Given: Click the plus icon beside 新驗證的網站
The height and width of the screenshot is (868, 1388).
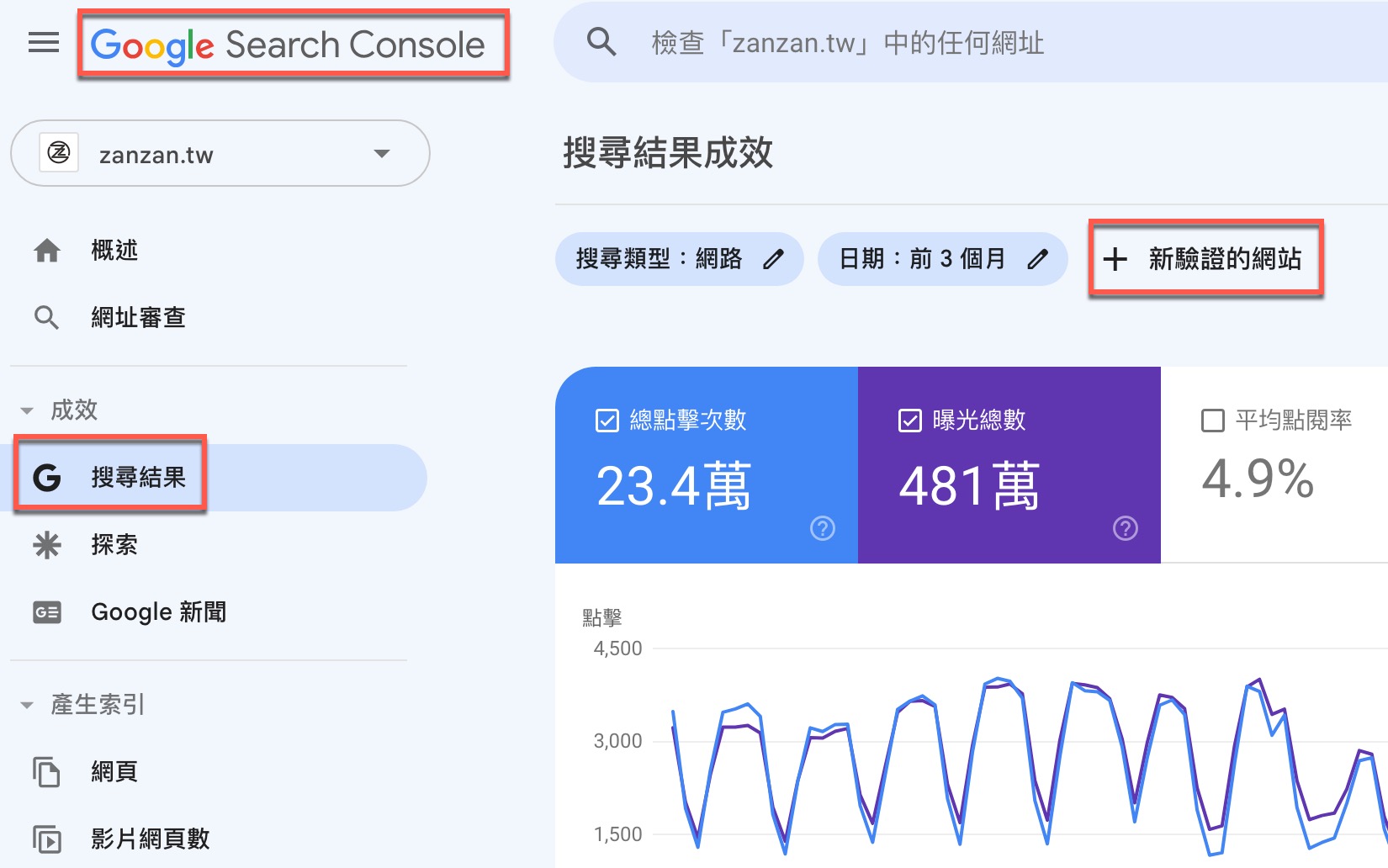Looking at the screenshot, I should 1115,259.
